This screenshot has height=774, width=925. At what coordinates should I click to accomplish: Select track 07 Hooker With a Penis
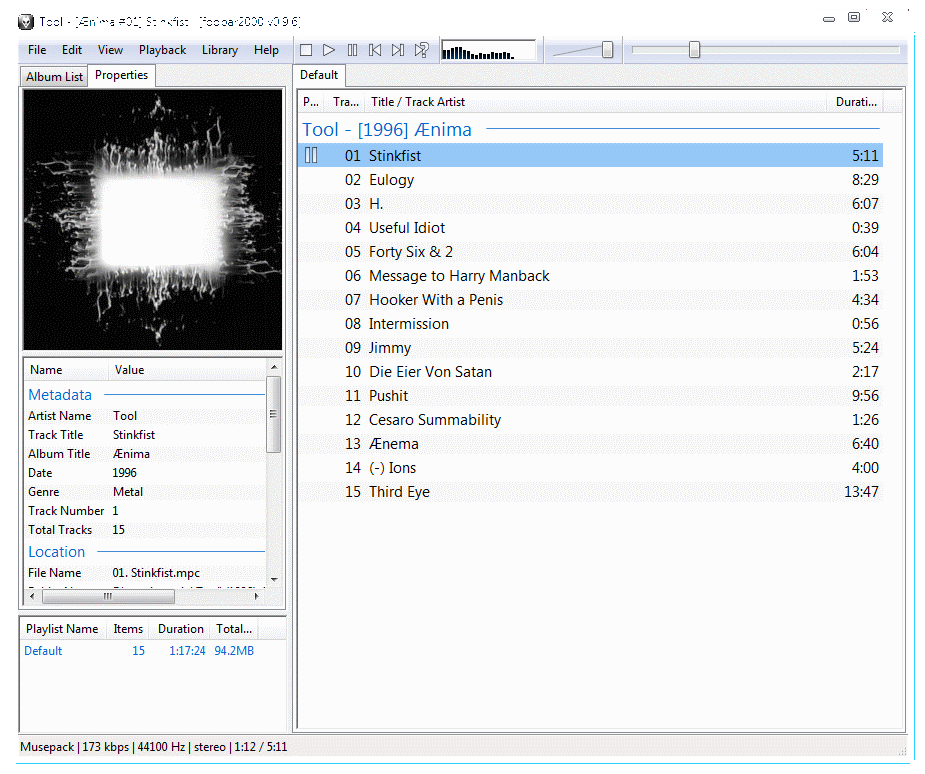click(x=590, y=300)
